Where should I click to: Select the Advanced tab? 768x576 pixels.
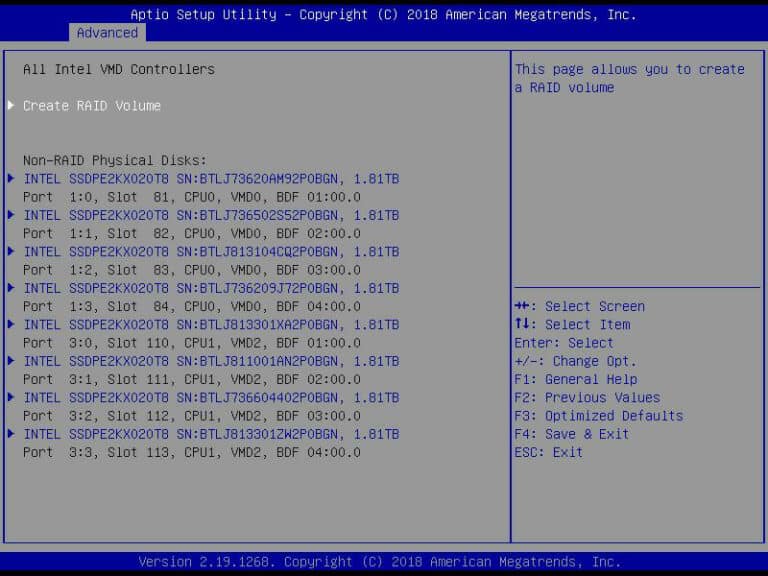(x=107, y=33)
